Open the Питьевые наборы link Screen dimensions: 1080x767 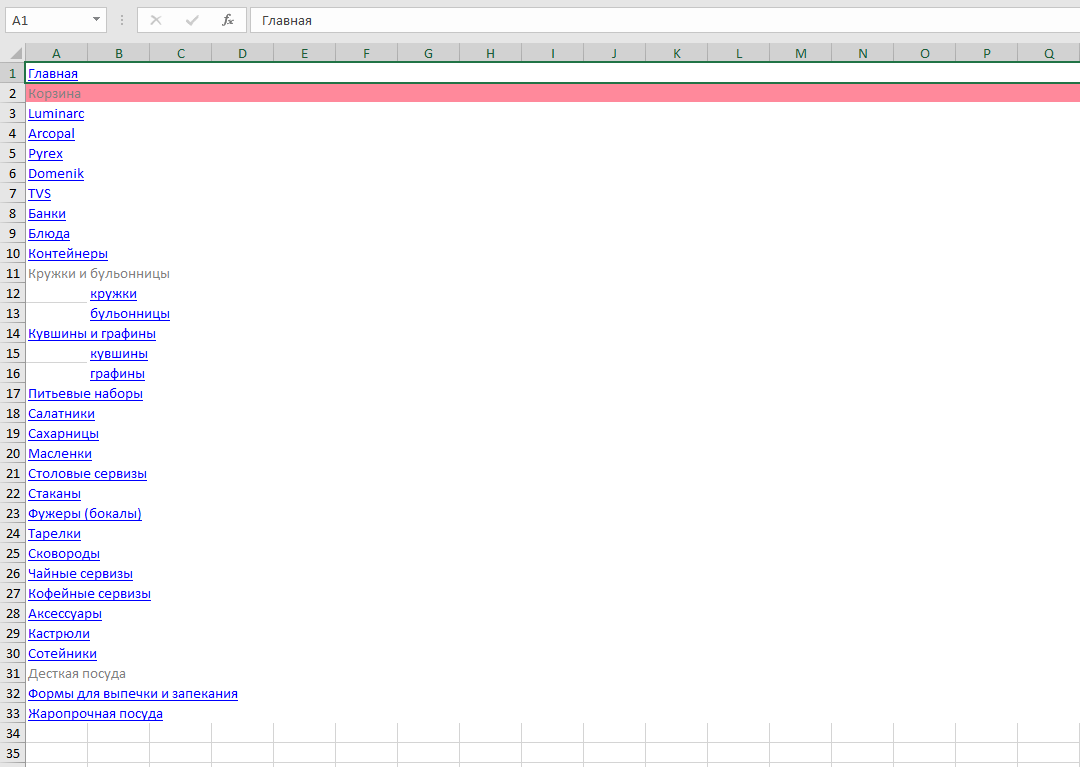[85, 393]
